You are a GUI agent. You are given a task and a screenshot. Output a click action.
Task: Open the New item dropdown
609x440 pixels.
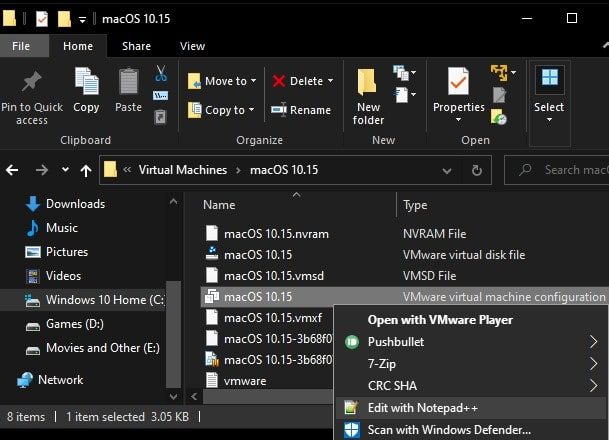point(404,73)
